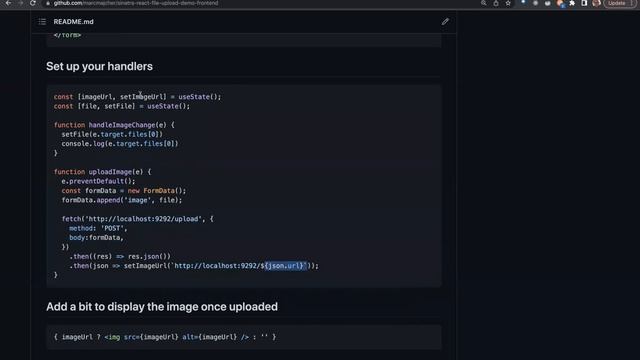Click the lock icon in the address bar
The width and height of the screenshot is (640, 360).
pos(48,3)
